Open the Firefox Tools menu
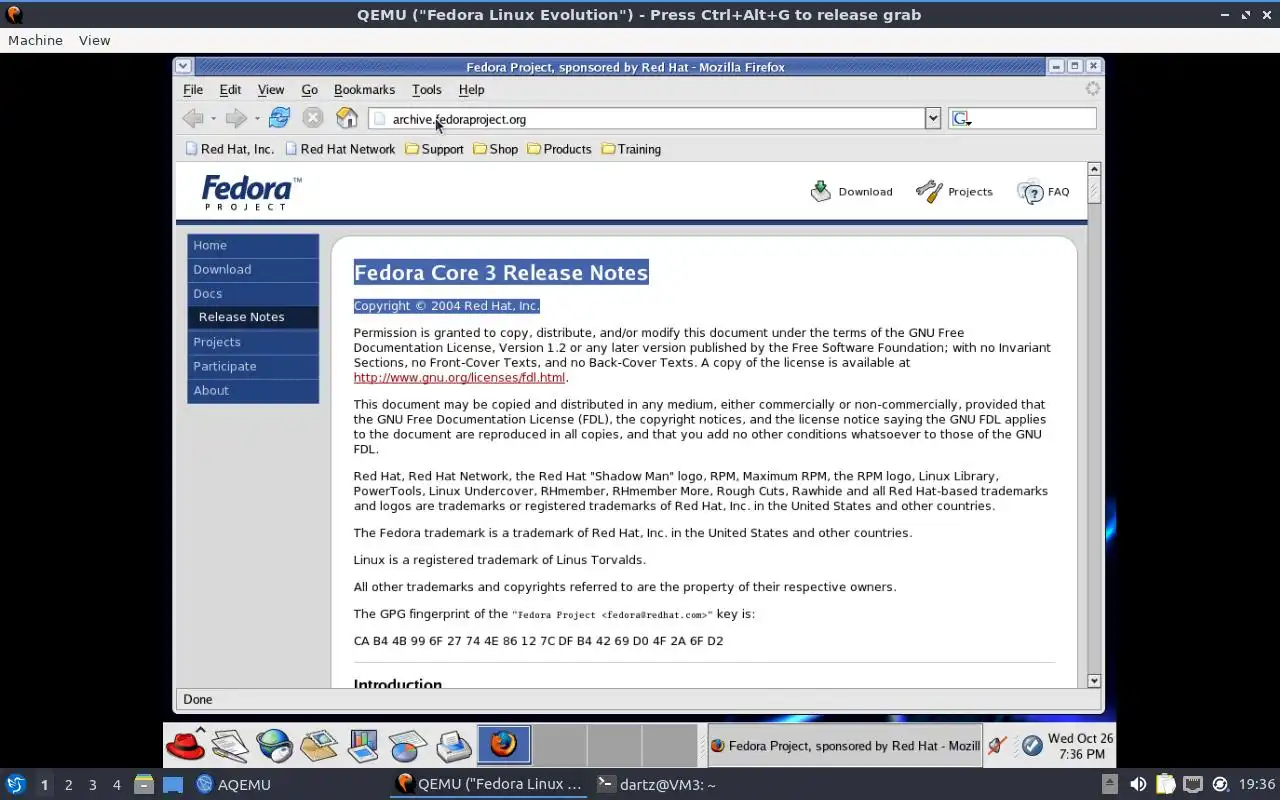The height and width of the screenshot is (800, 1280). click(x=426, y=89)
